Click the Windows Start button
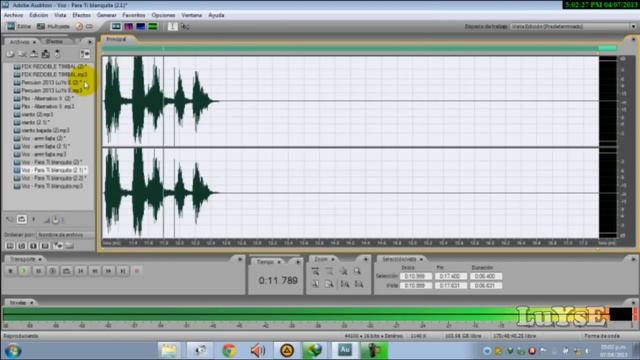The height and width of the screenshot is (360, 640). click(x=13, y=351)
